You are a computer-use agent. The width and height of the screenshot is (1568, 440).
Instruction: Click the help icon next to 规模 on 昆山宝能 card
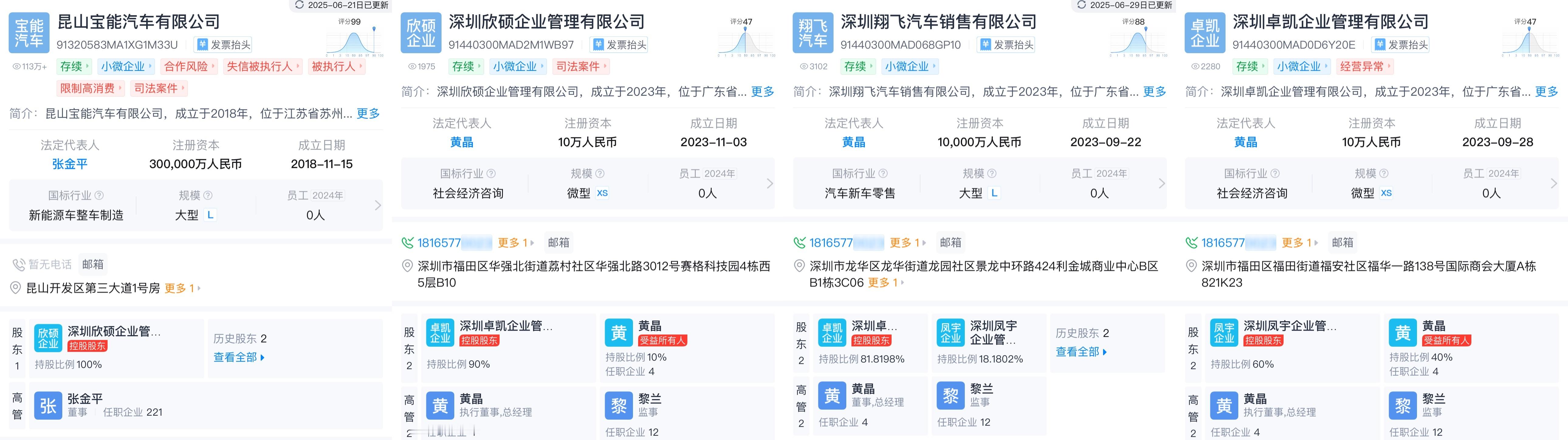pos(208,195)
